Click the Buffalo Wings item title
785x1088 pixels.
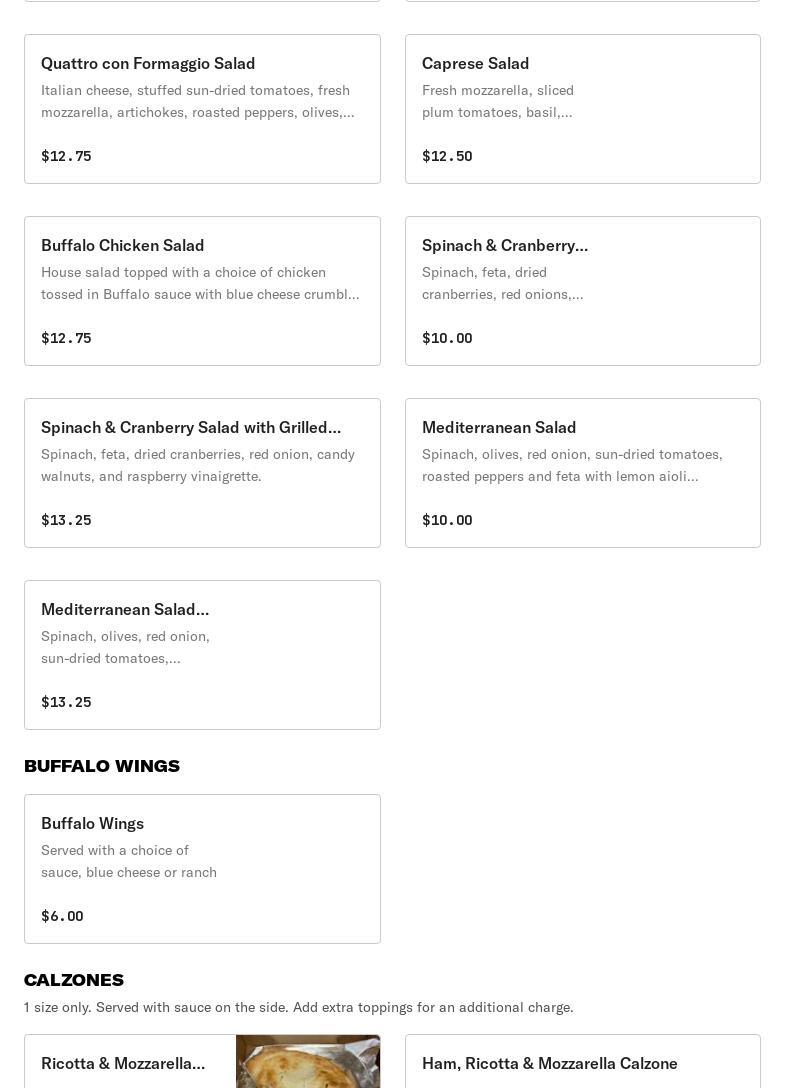coord(92,823)
